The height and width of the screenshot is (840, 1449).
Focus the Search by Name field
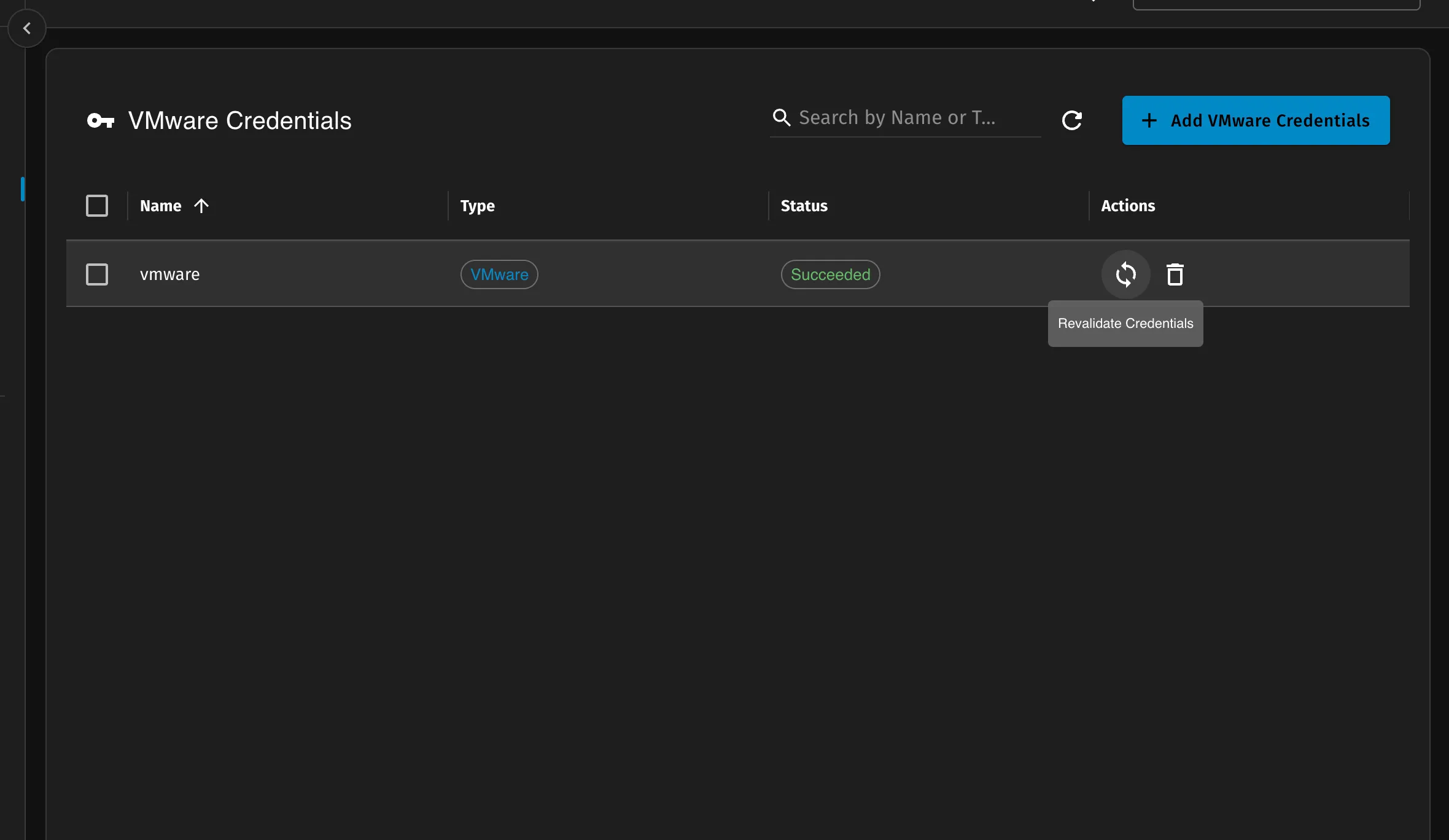click(x=906, y=117)
